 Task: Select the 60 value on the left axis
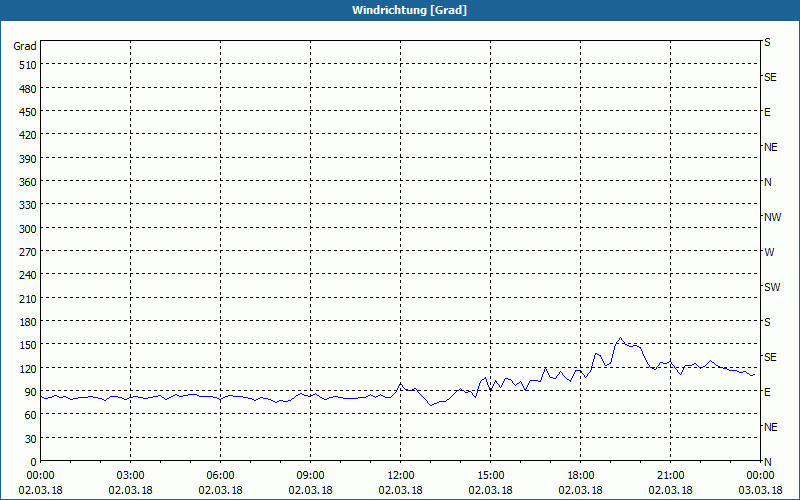pos(31,415)
